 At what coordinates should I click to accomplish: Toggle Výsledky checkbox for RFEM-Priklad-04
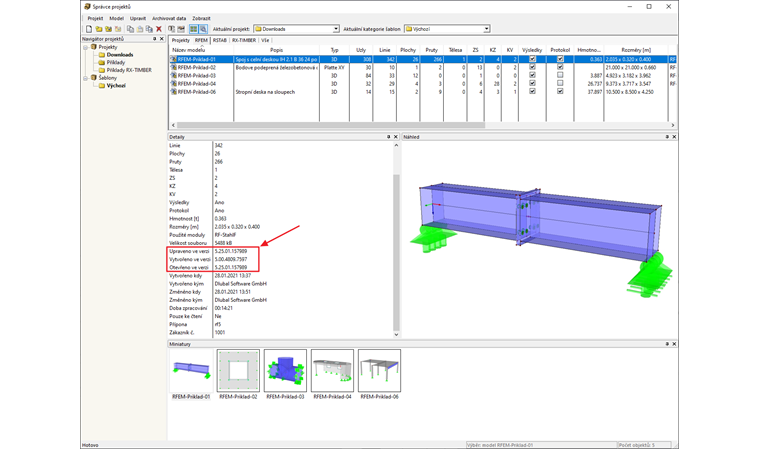(x=532, y=83)
